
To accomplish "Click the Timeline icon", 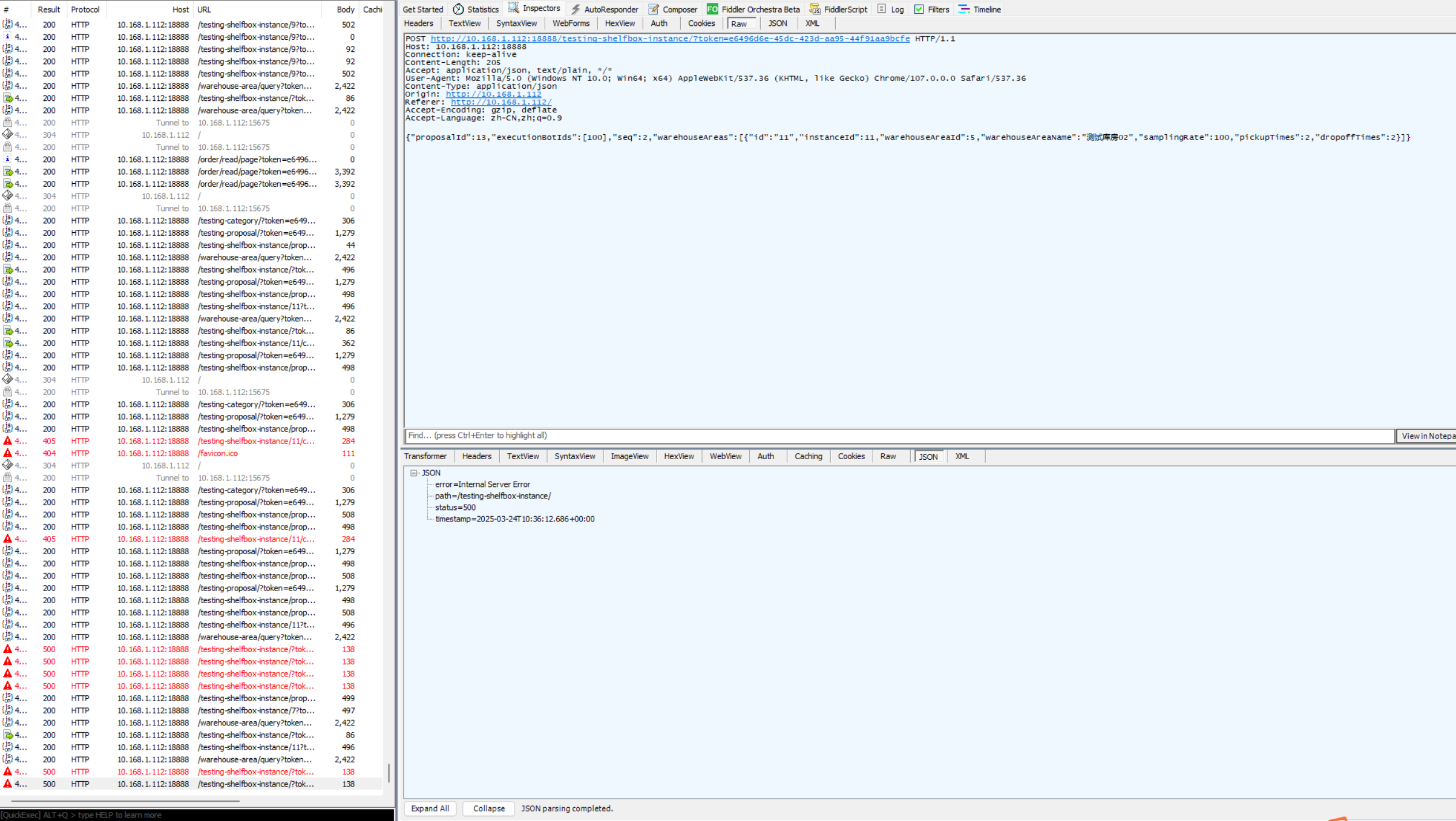I will click(x=964, y=9).
